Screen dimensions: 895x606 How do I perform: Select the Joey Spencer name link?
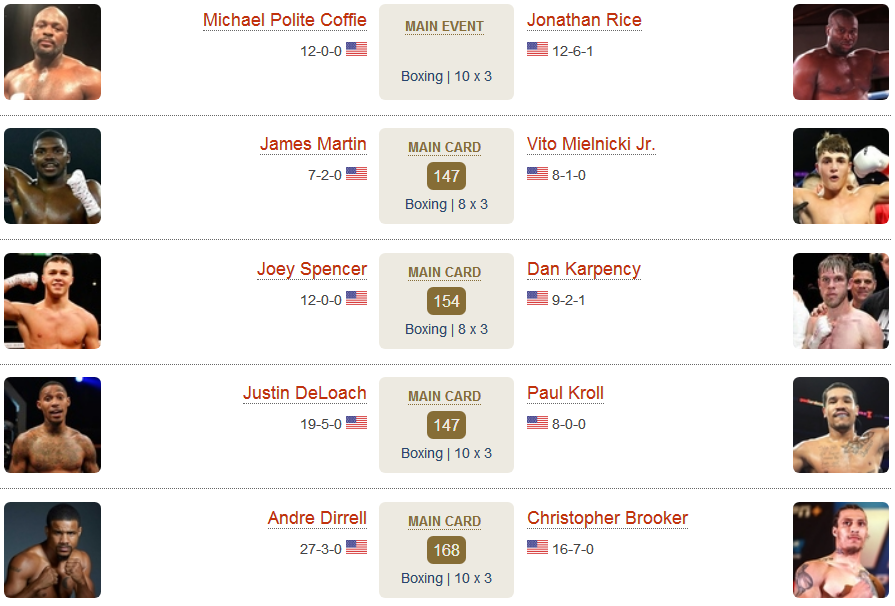pos(312,269)
